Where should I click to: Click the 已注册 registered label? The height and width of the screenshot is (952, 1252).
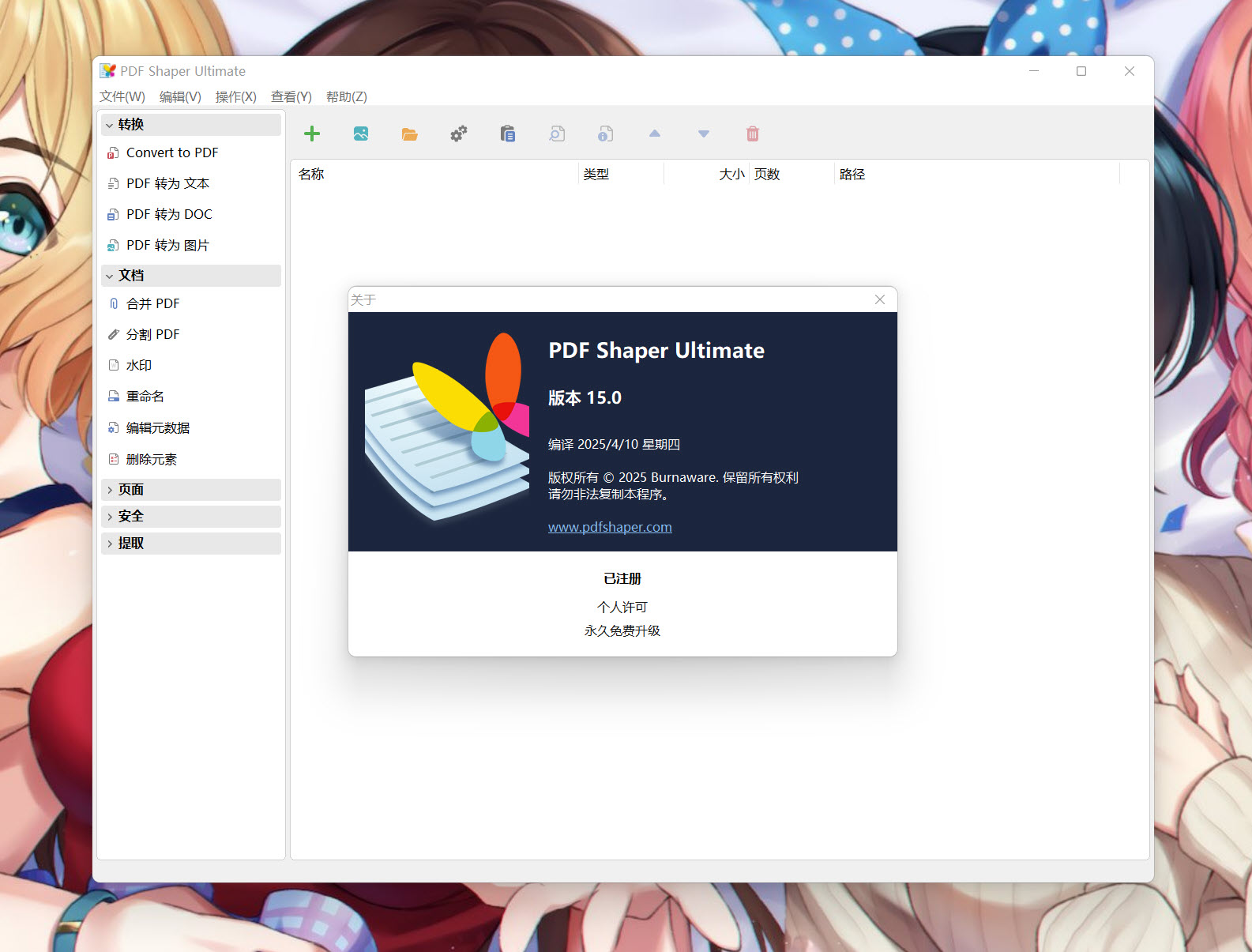pos(622,579)
